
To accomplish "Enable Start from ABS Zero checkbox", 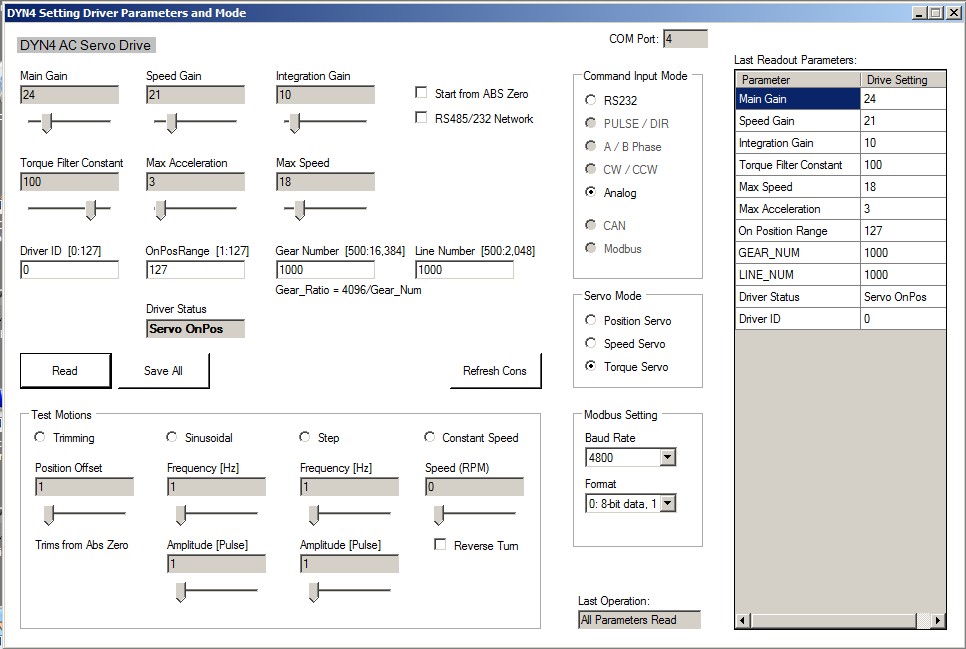I will [x=421, y=93].
